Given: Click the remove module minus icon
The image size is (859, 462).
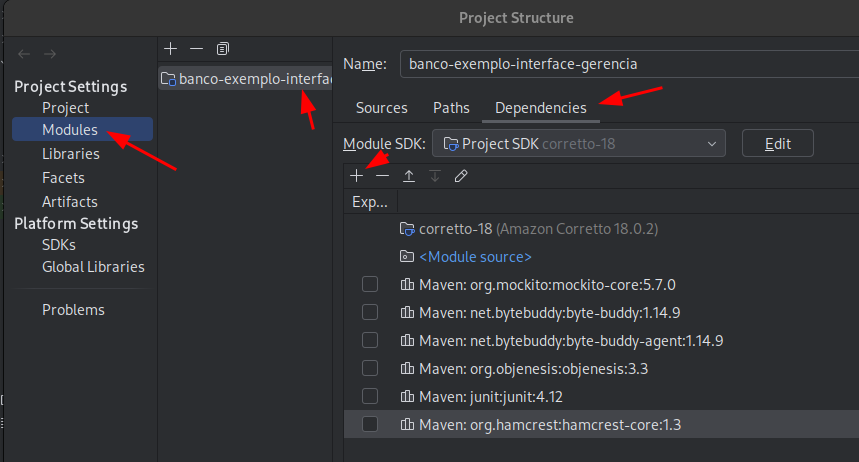Looking at the screenshot, I should [x=196, y=49].
